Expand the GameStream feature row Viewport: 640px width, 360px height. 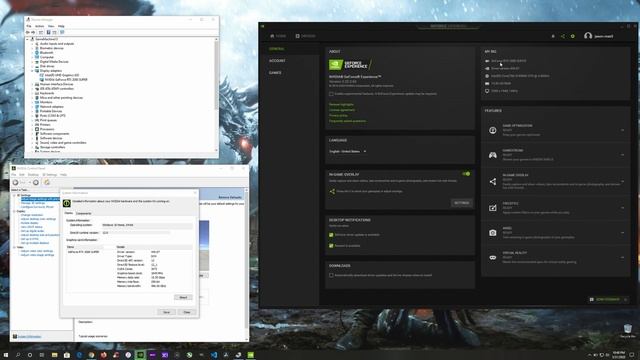pos(622,155)
